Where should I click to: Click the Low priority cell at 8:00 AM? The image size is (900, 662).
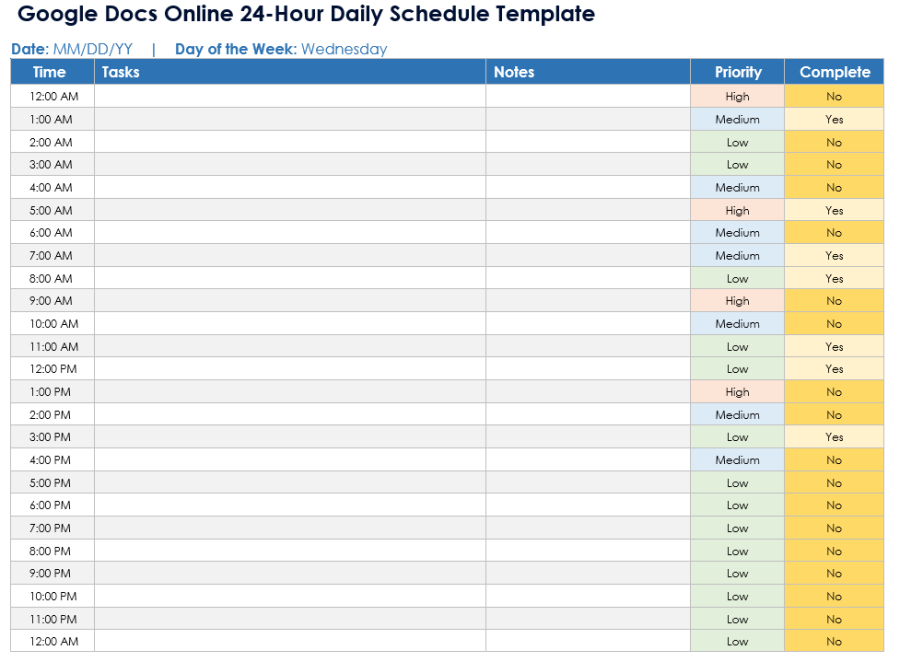click(x=737, y=278)
